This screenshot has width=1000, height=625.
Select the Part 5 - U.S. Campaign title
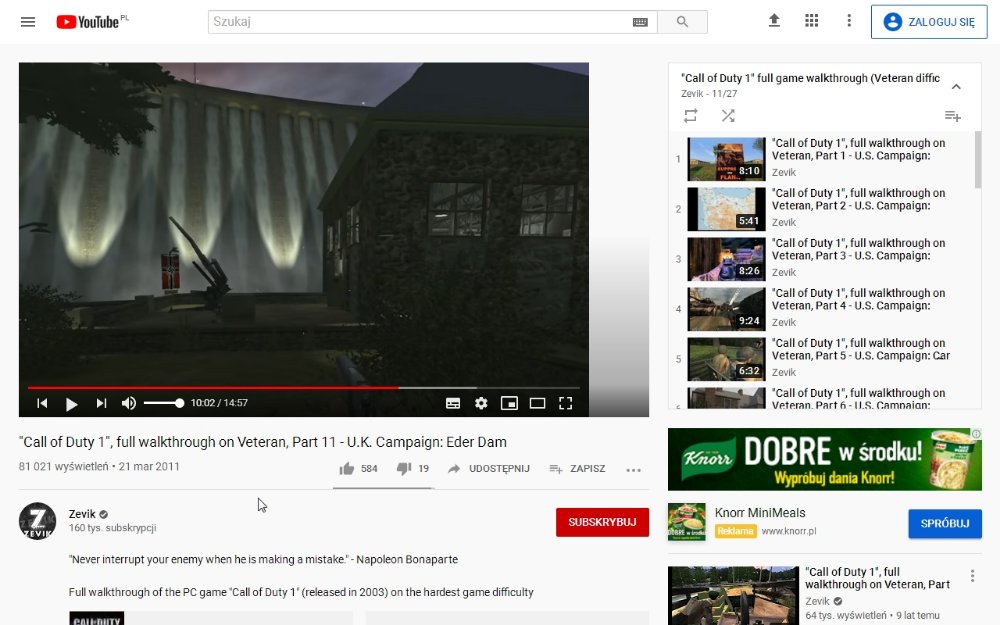(x=861, y=349)
